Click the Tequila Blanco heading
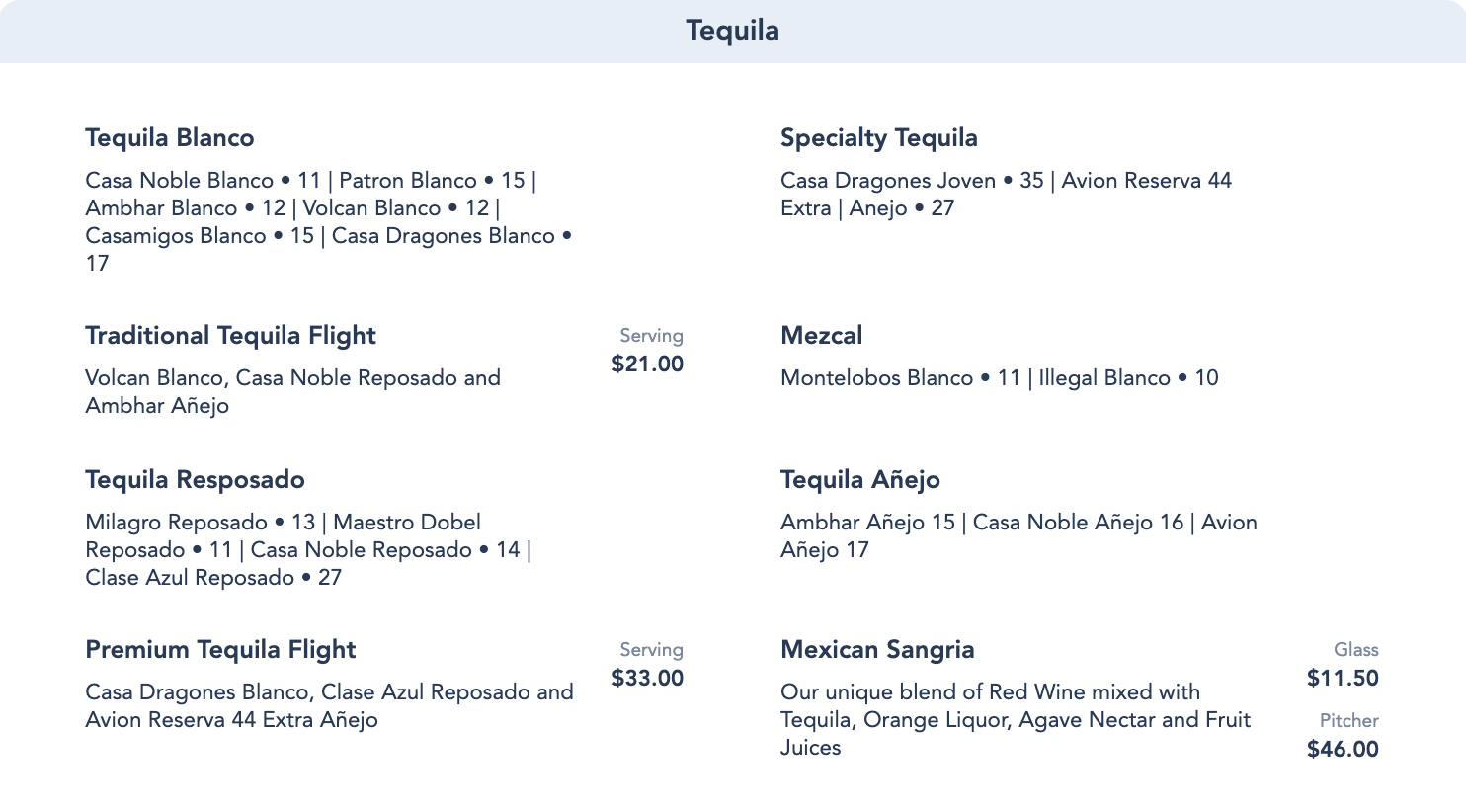Viewport: 1466px width, 812px height. [170, 138]
